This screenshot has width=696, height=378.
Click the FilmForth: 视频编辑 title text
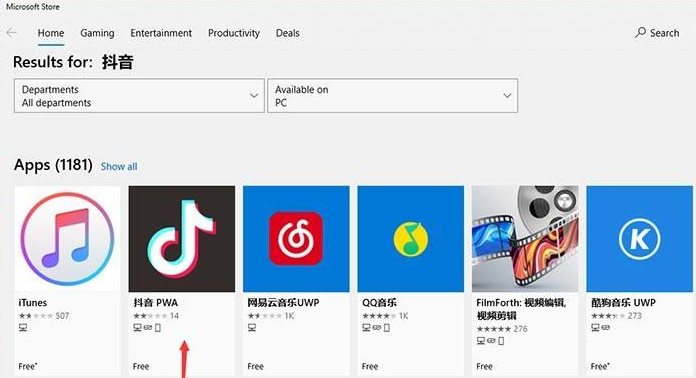tap(521, 309)
